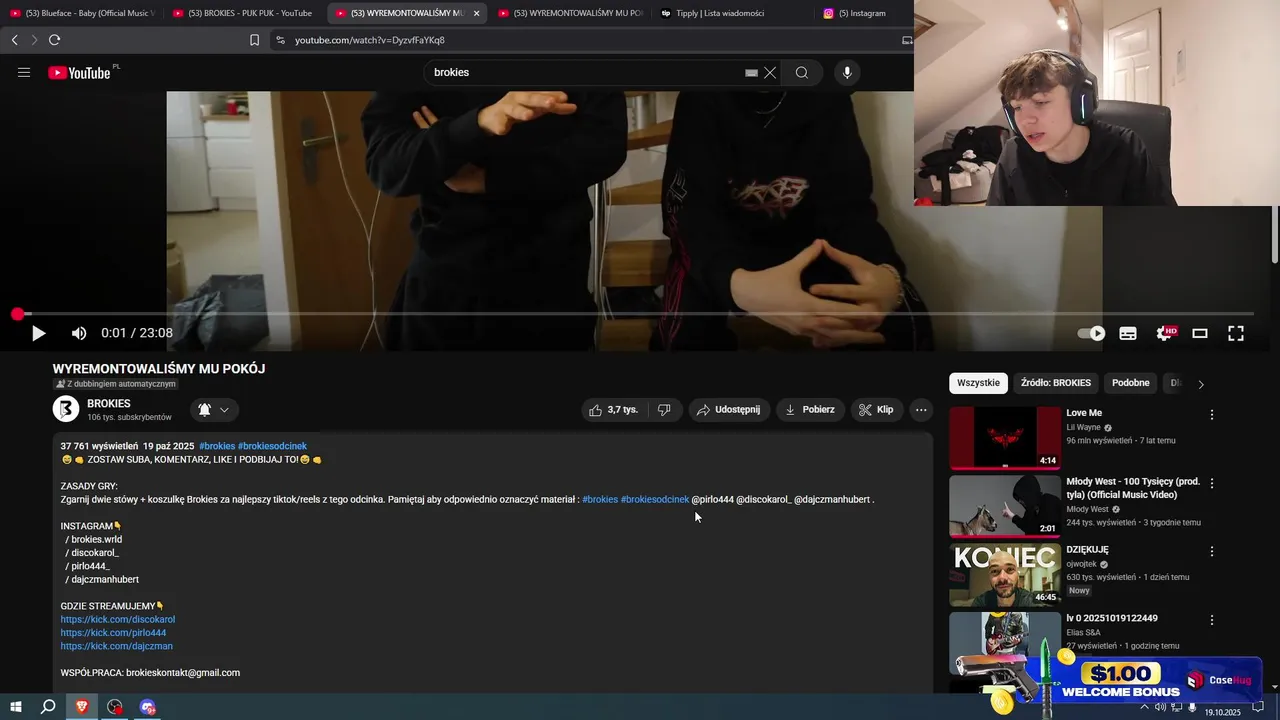Open the Love Me video thumbnail
Screen dimensions: 1280x720
coord(1005,437)
